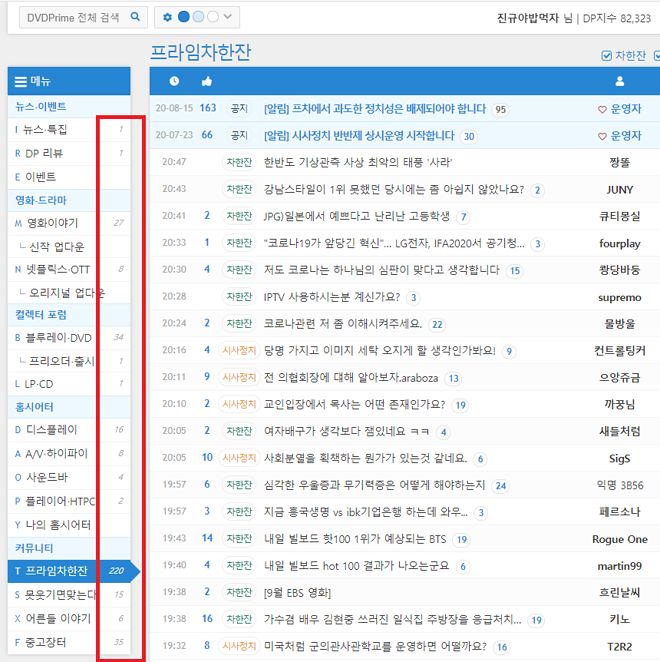This screenshot has width=660, height=662.
Task: Toggle the 차한잔 checkbox filter
Action: point(606,56)
